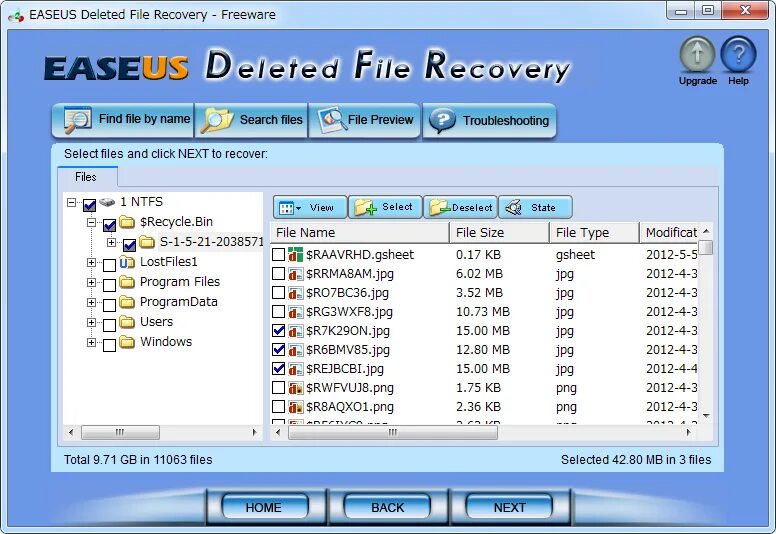Click the Select button
Viewport: 776px width, 534px height.
tap(385, 207)
